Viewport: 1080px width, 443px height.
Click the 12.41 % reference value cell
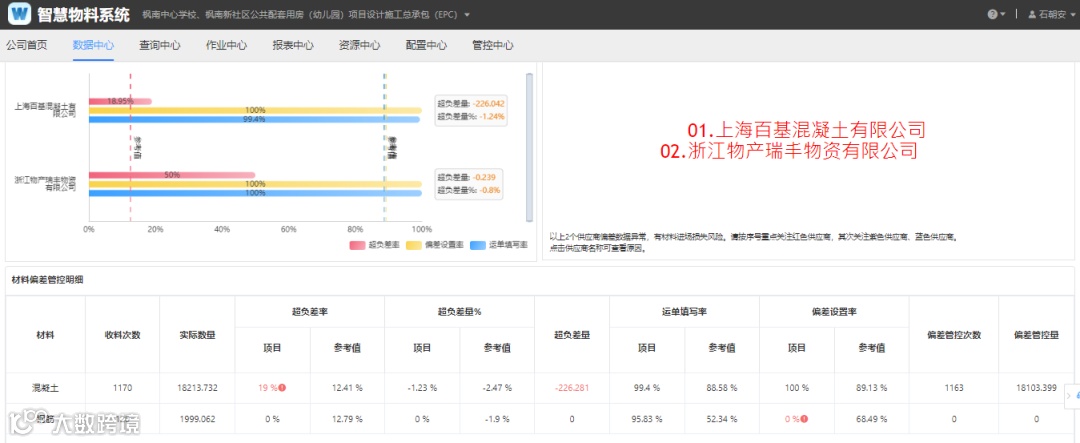(346, 388)
